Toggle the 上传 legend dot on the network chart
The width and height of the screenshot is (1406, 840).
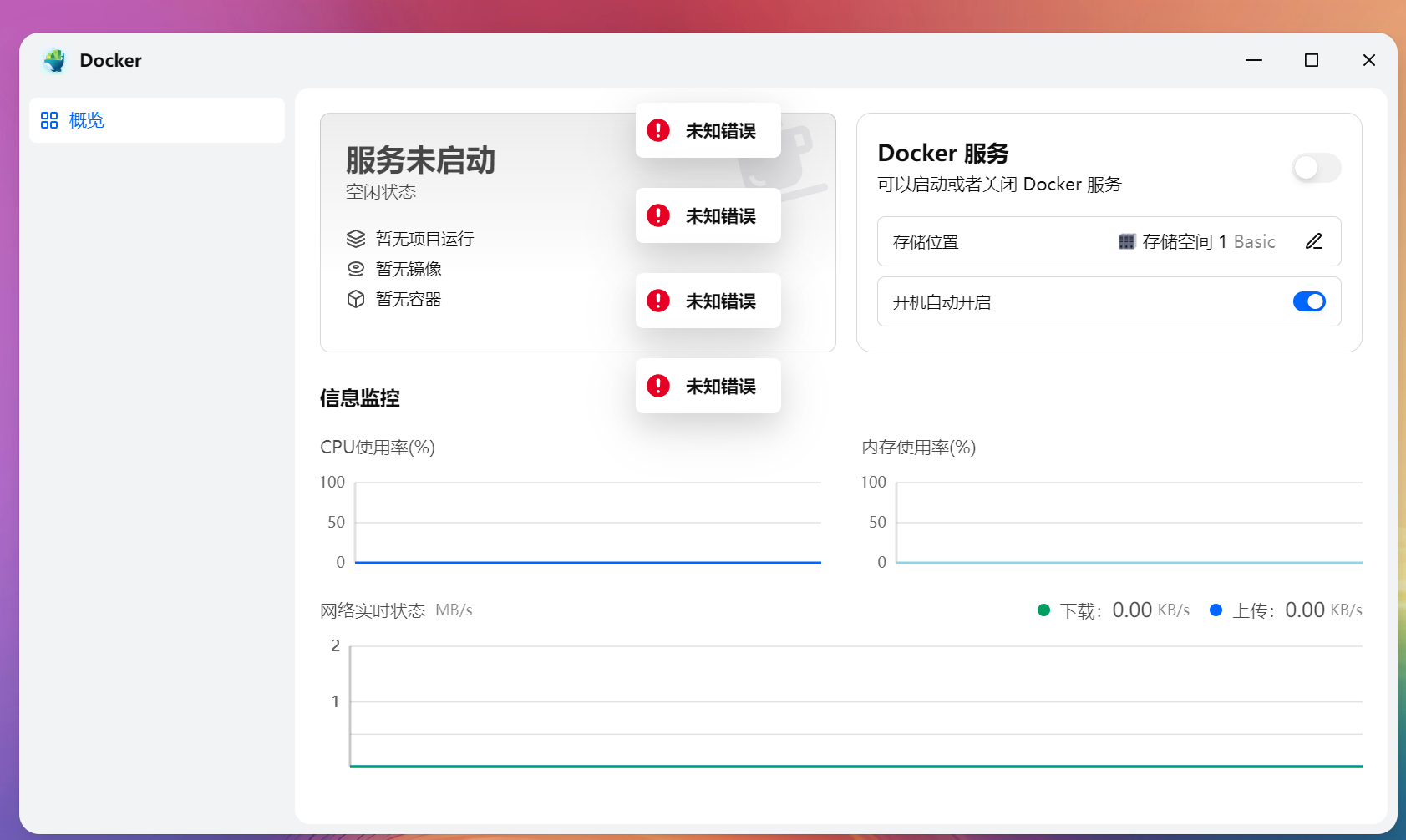click(1216, 610)
